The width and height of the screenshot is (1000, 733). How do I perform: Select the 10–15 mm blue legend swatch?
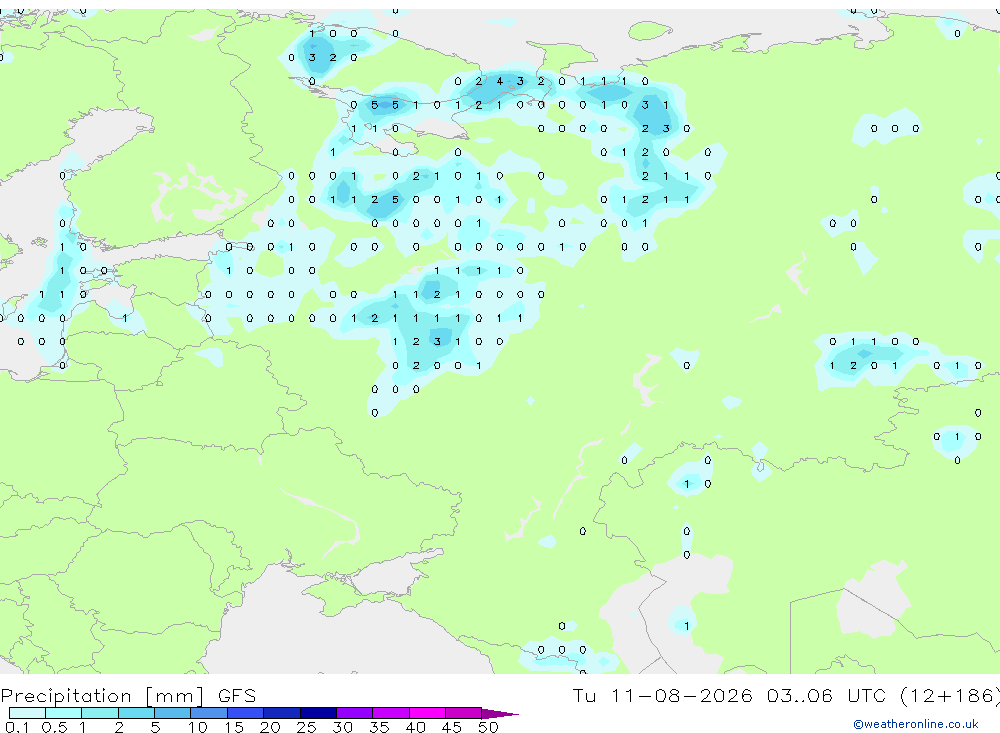(x=209, y=713)
